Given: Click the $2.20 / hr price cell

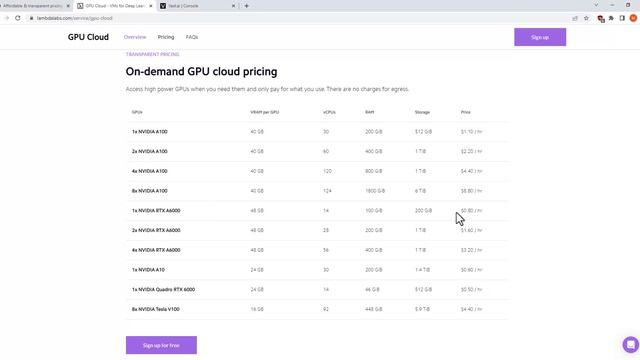Looking at the screenshot, I should (471, 151).
